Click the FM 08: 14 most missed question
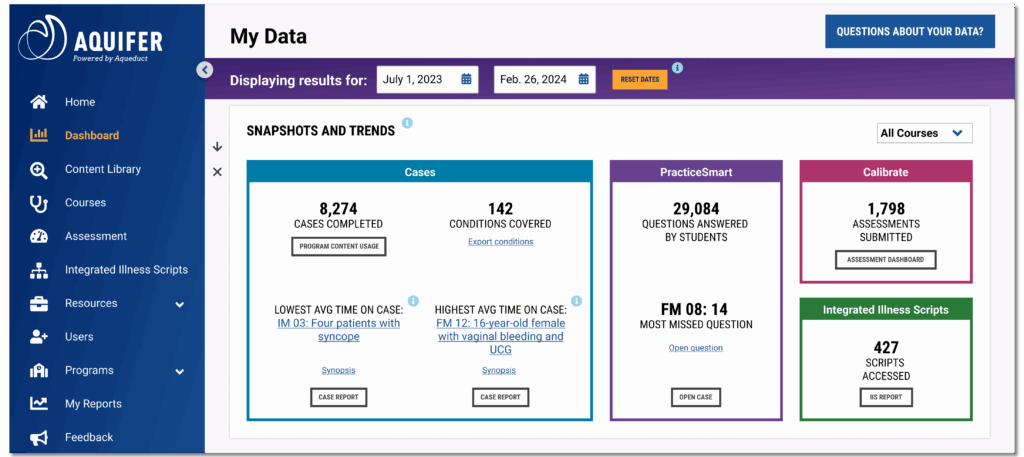This screenshot has height=457, width=1024. [x=696, y=309]
